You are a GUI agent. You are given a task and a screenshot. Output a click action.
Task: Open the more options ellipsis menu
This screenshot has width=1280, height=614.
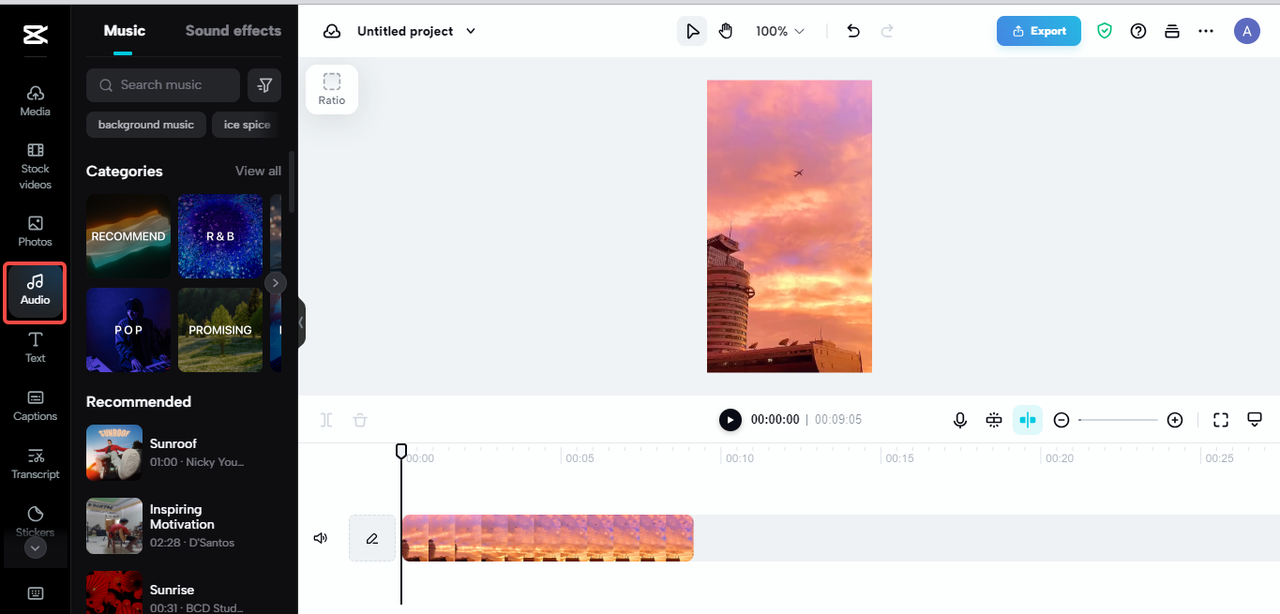point(1206,31)
